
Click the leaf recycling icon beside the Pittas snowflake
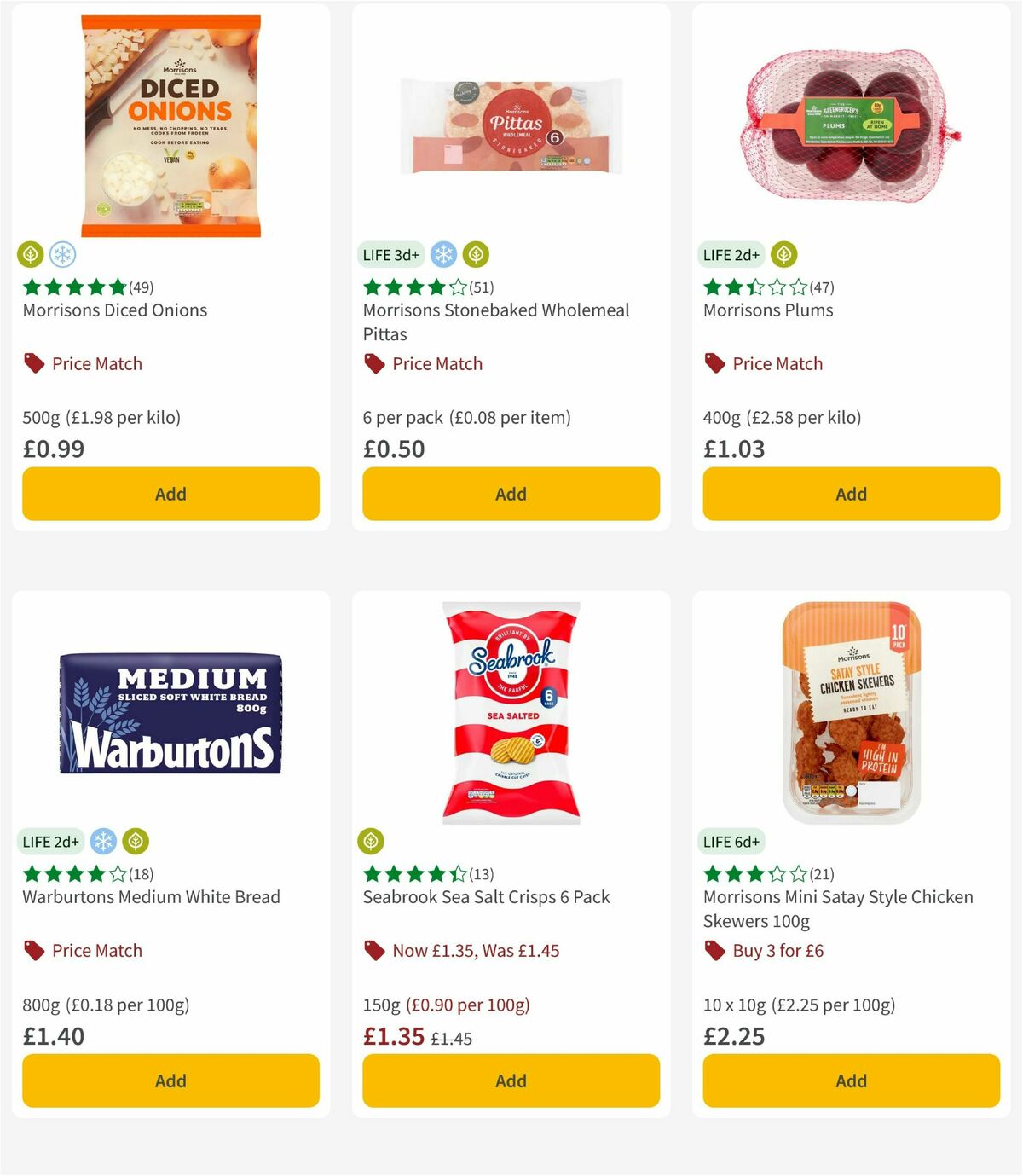[x=476, y=254]
